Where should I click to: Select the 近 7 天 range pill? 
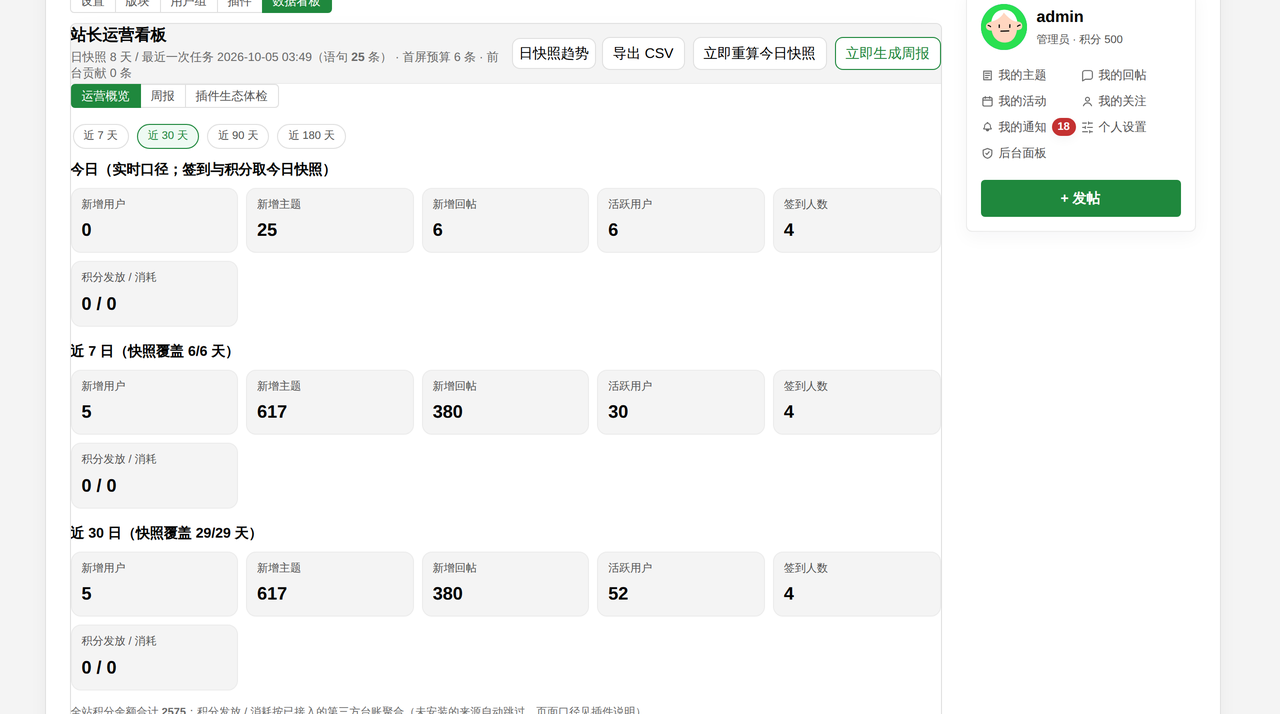pyautogui.click(x=101, y=136)
